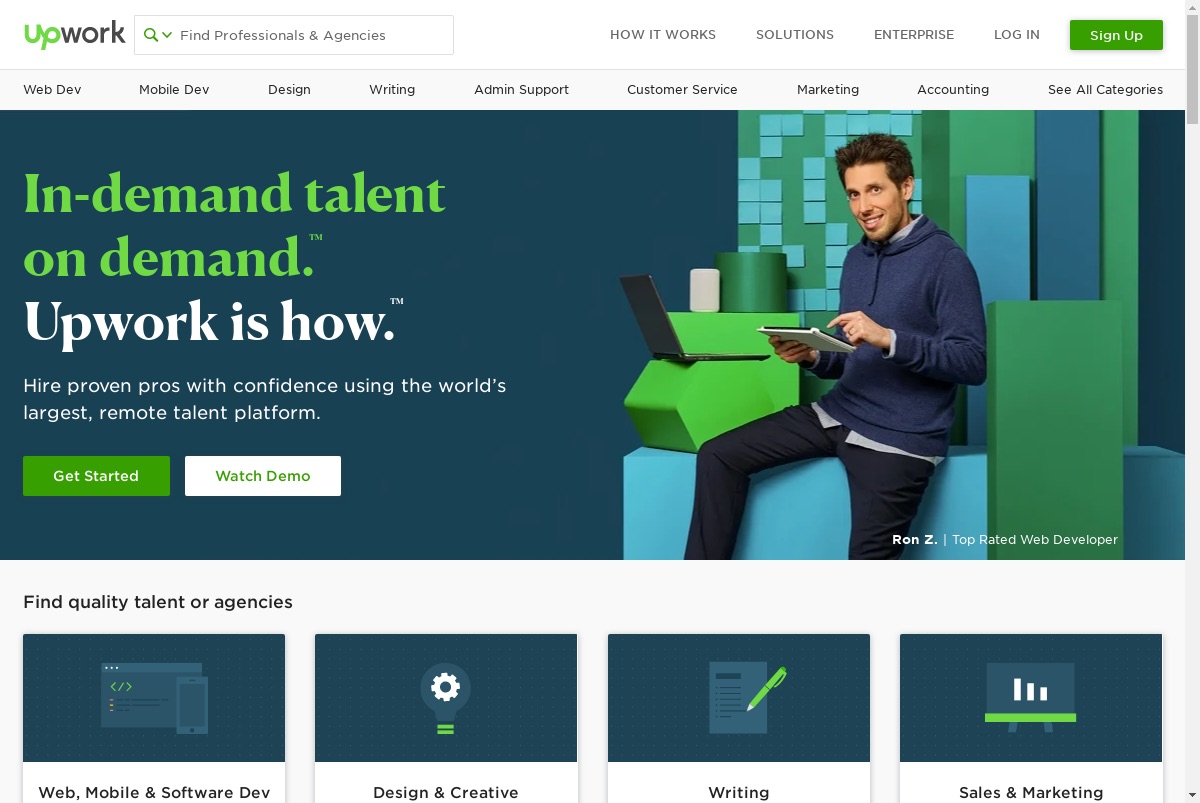Select the Admin Support category
The image size is (1200, 803).
click(521, 90)
